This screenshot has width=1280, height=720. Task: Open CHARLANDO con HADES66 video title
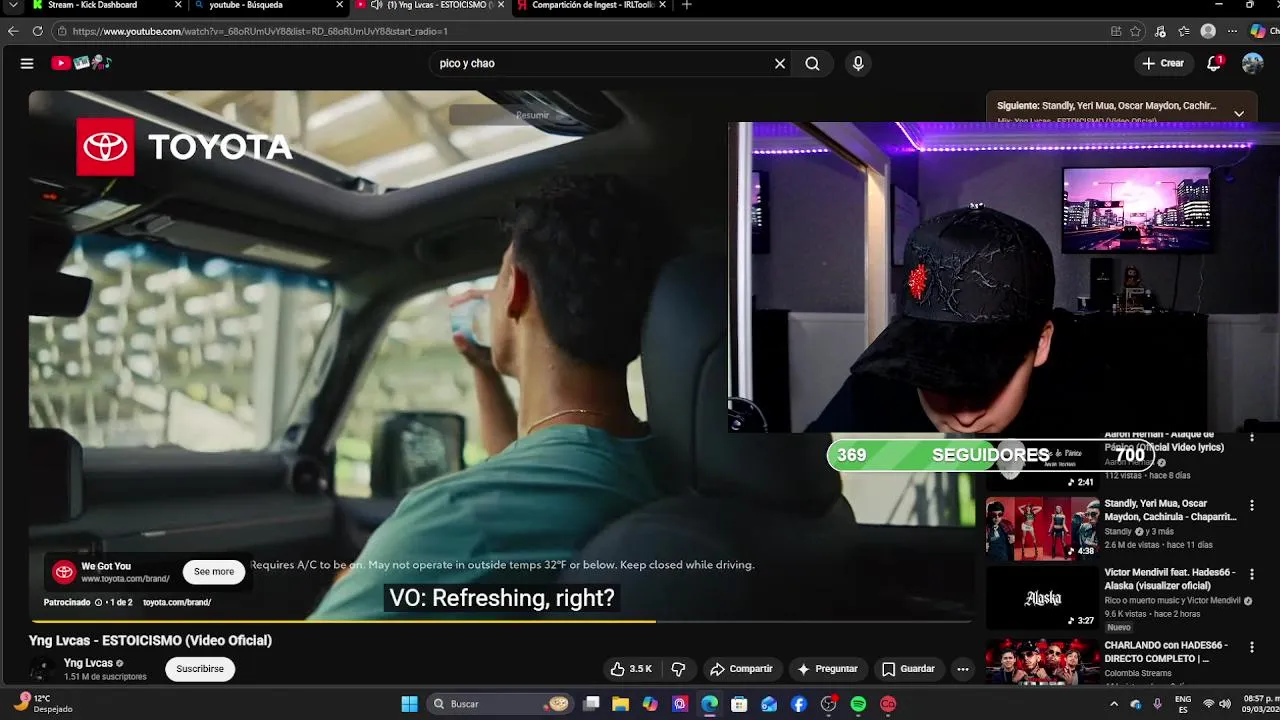pos(1166,652)
